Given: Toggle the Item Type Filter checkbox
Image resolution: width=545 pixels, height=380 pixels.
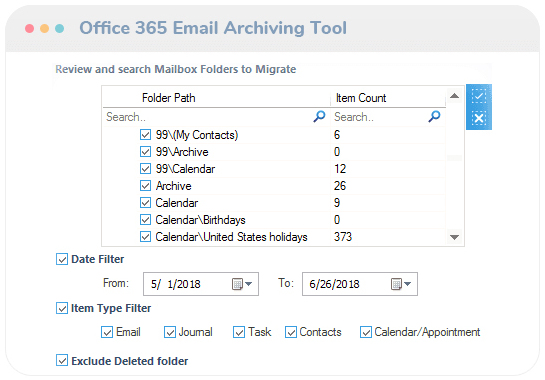Looking at the screenshot, I should point(62,308).
